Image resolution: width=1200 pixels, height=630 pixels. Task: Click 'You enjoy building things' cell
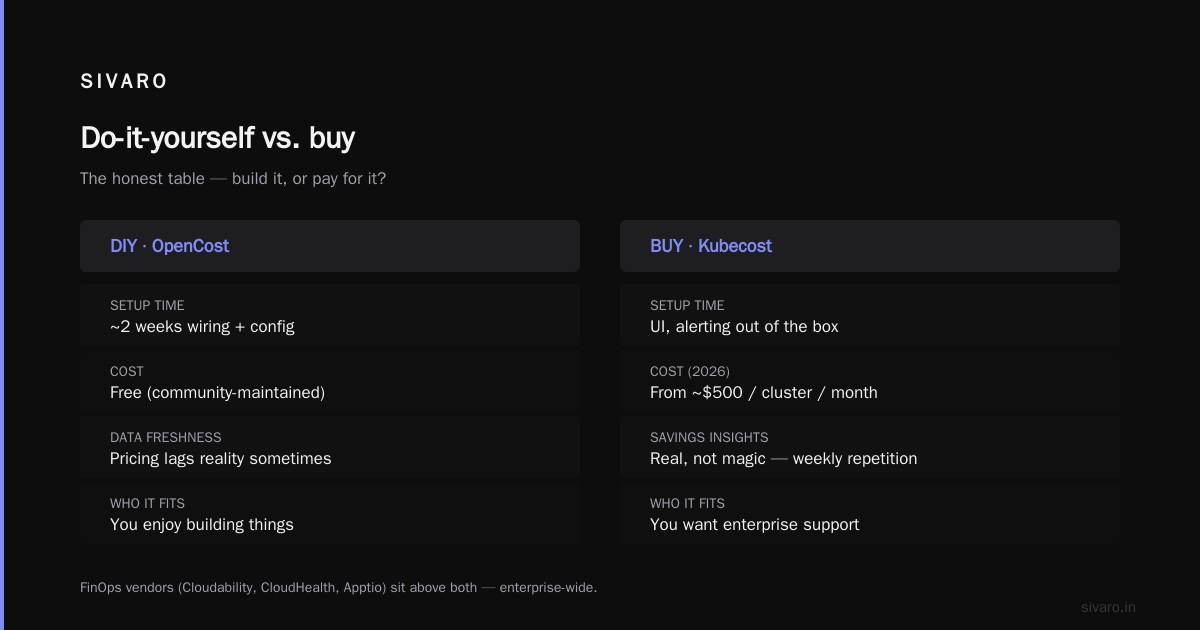coord(330,514)
